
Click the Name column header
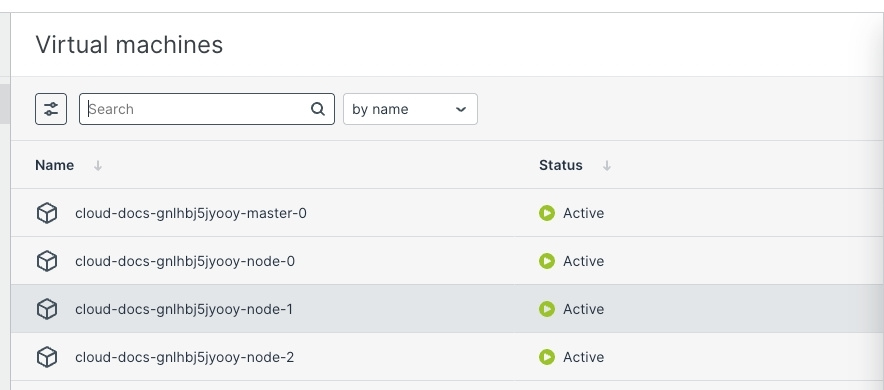(54, 165)
